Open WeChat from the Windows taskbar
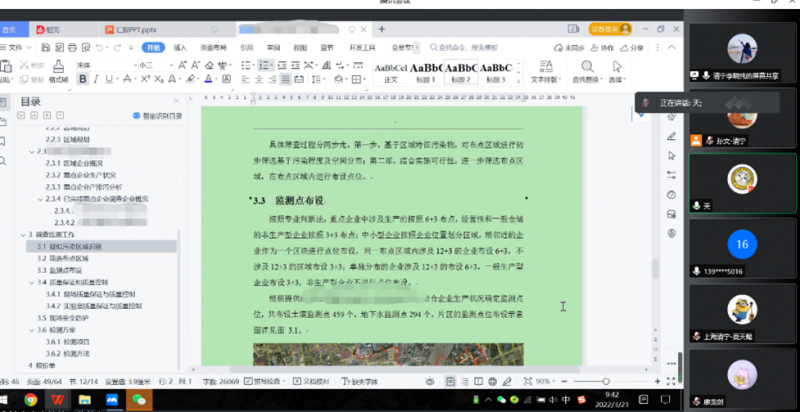Screen dimensions: 800x412 point(138,400)
